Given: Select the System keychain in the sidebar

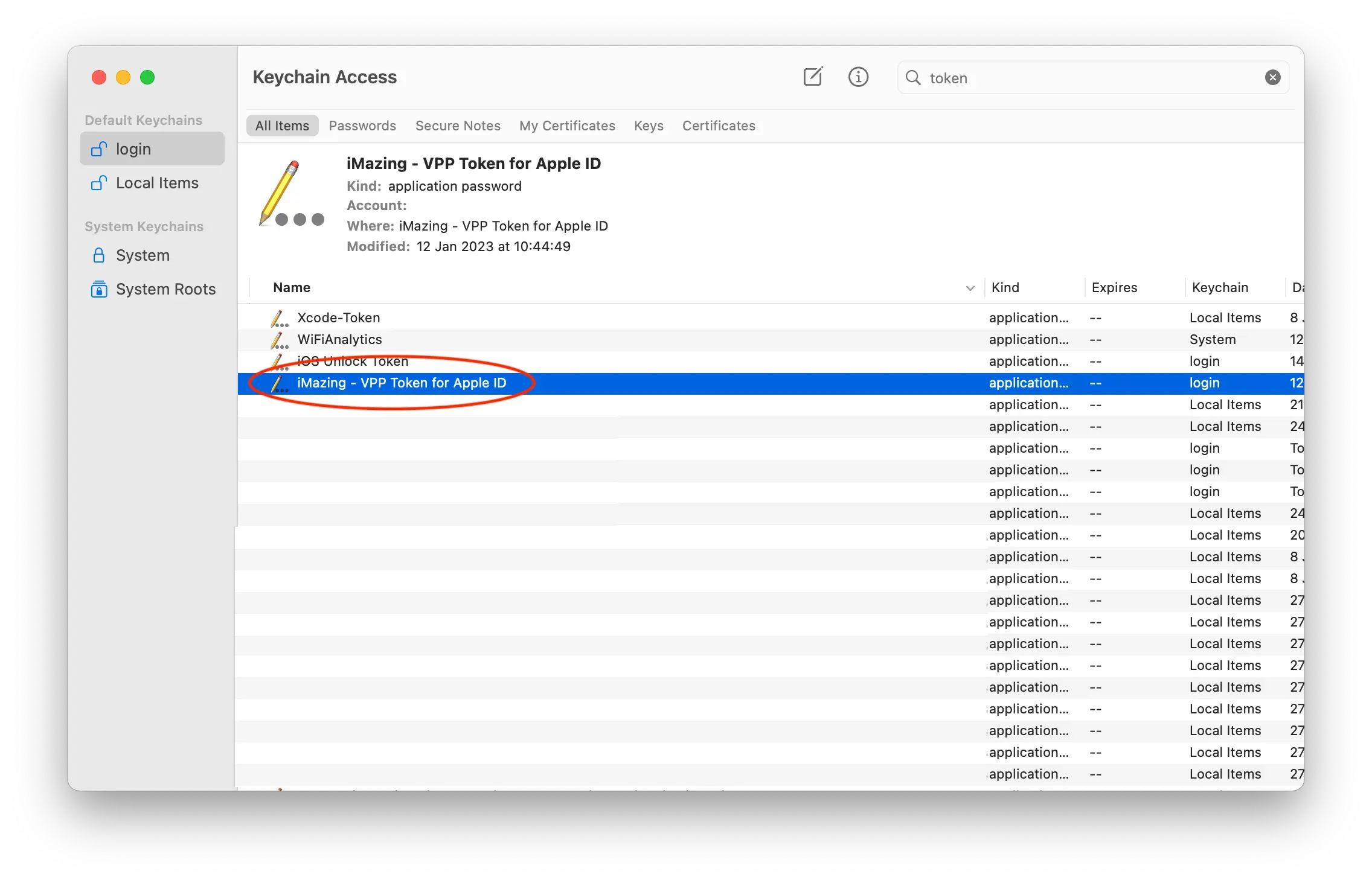Looking at the screenshot, I should (143, 255).
